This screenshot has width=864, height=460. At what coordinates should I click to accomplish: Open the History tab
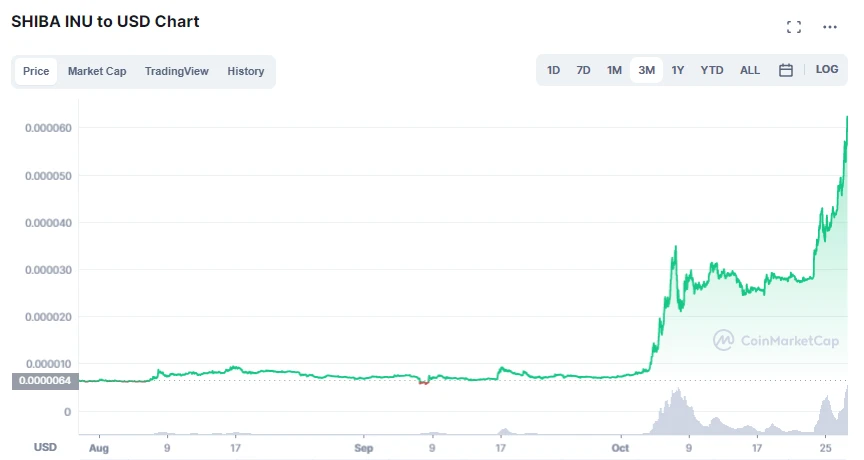pyautogui.click(x=246, y=71)
